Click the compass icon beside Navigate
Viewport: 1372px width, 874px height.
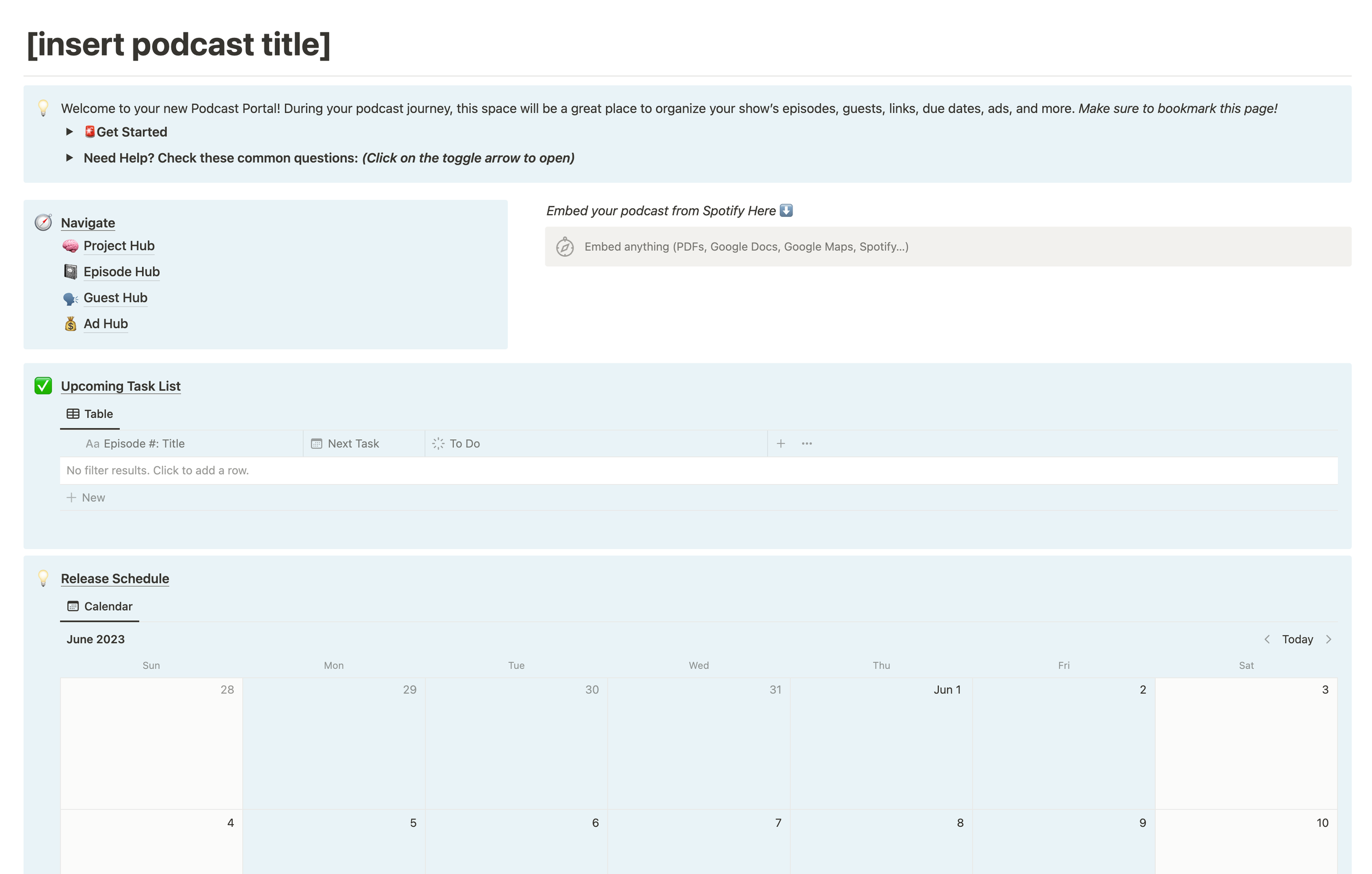[43, 222]
